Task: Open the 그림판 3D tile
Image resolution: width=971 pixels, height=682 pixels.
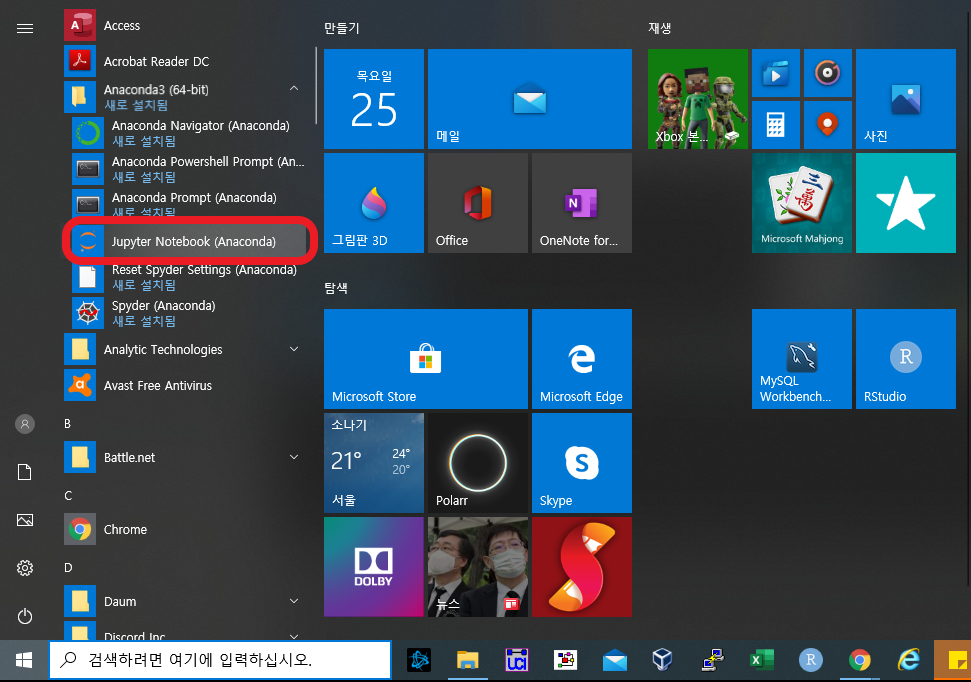Action: tap(374, 203)
